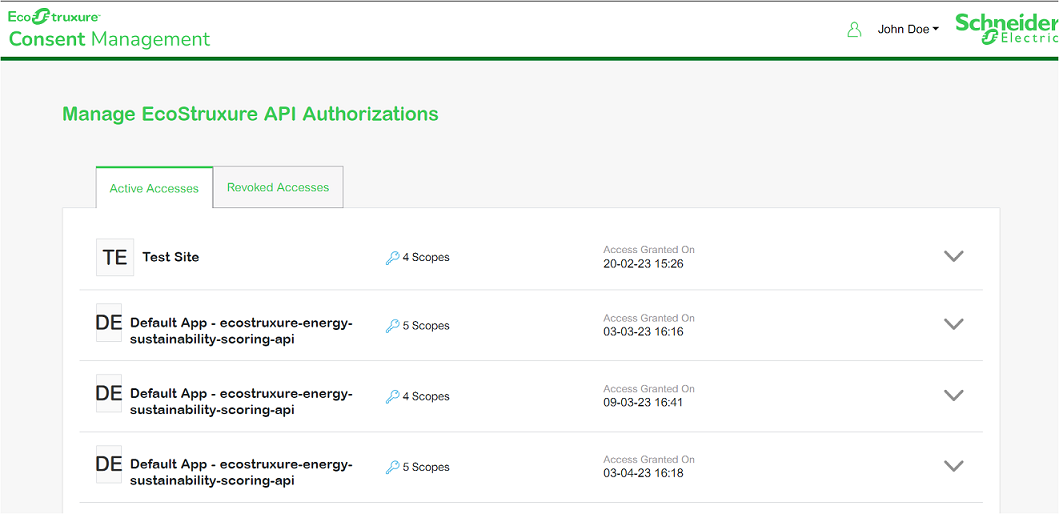Click the Consent Management title
This screenshot has height=514, width=1059.
tap(109, 39)
